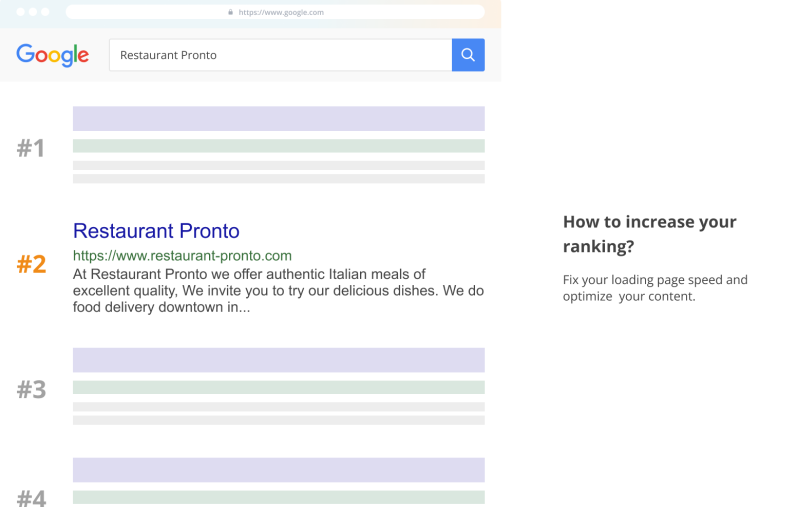Focus the 'Restaurant Pronto' search field
Image resolution: width=797 pixels, height=507 pixels.
280,55
